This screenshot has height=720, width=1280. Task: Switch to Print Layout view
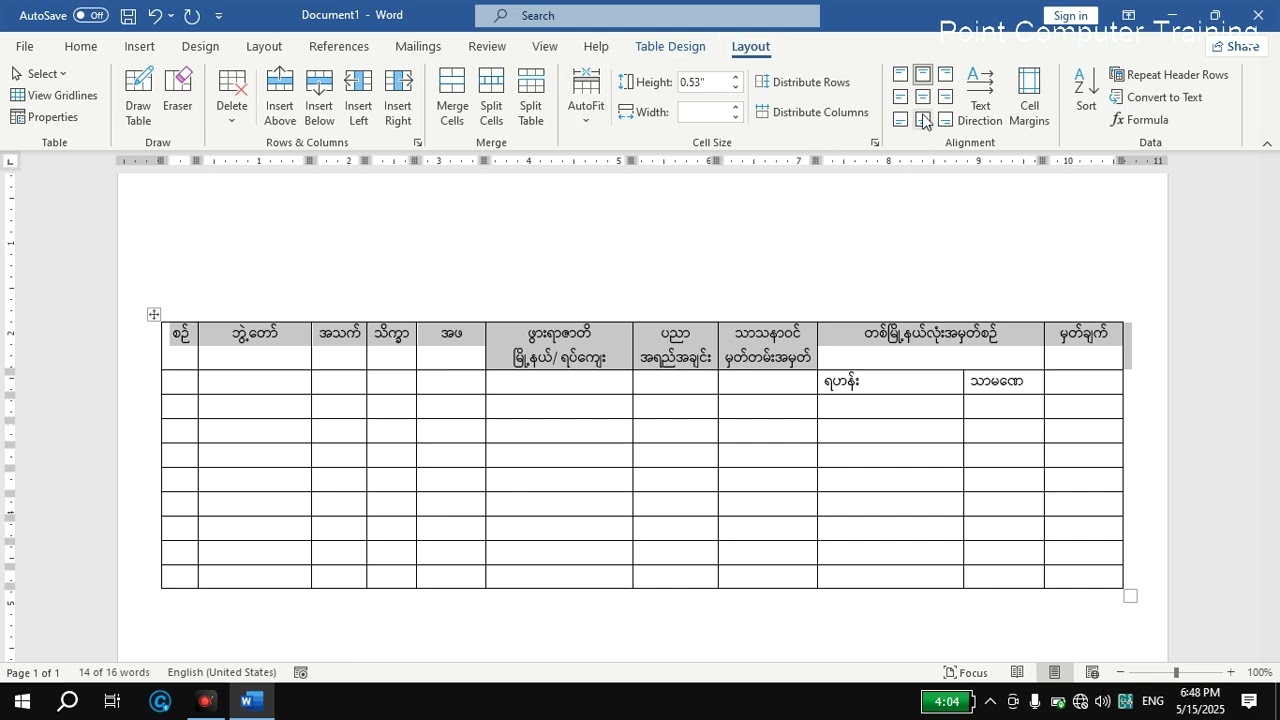point(1055,673)
